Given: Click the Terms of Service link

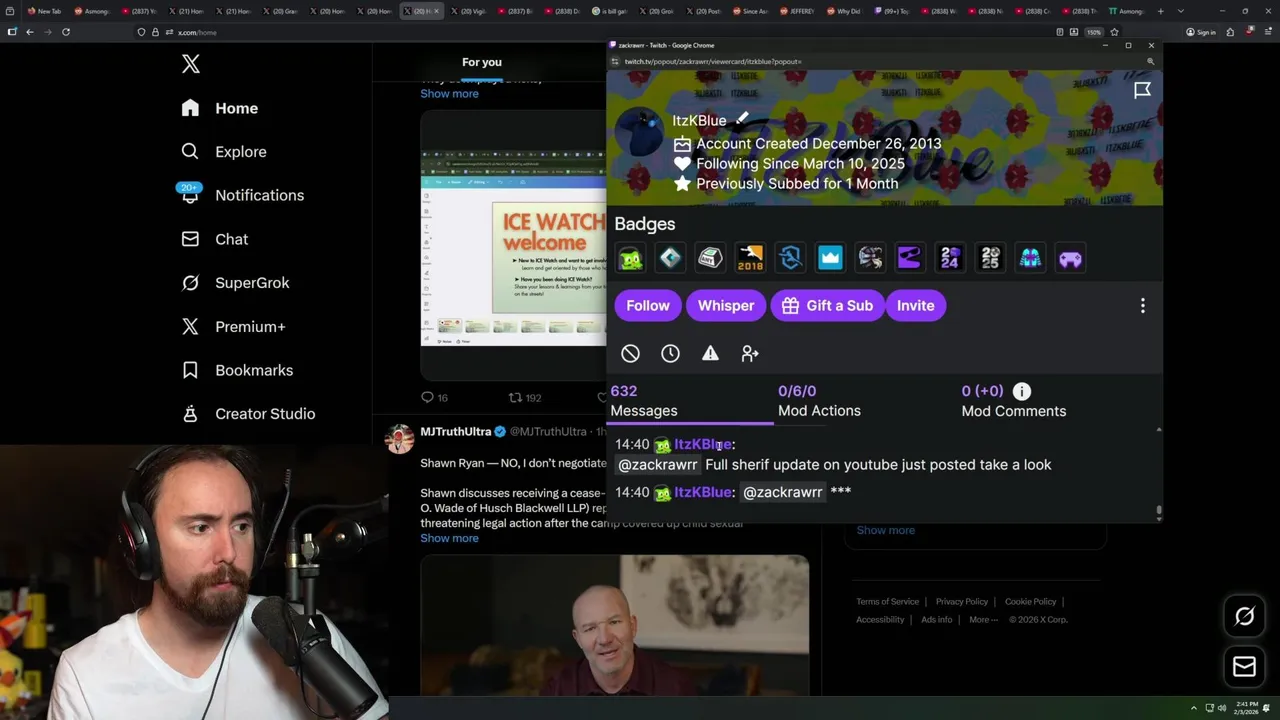Looking at the screenshot, I should (x=887, y=602).
